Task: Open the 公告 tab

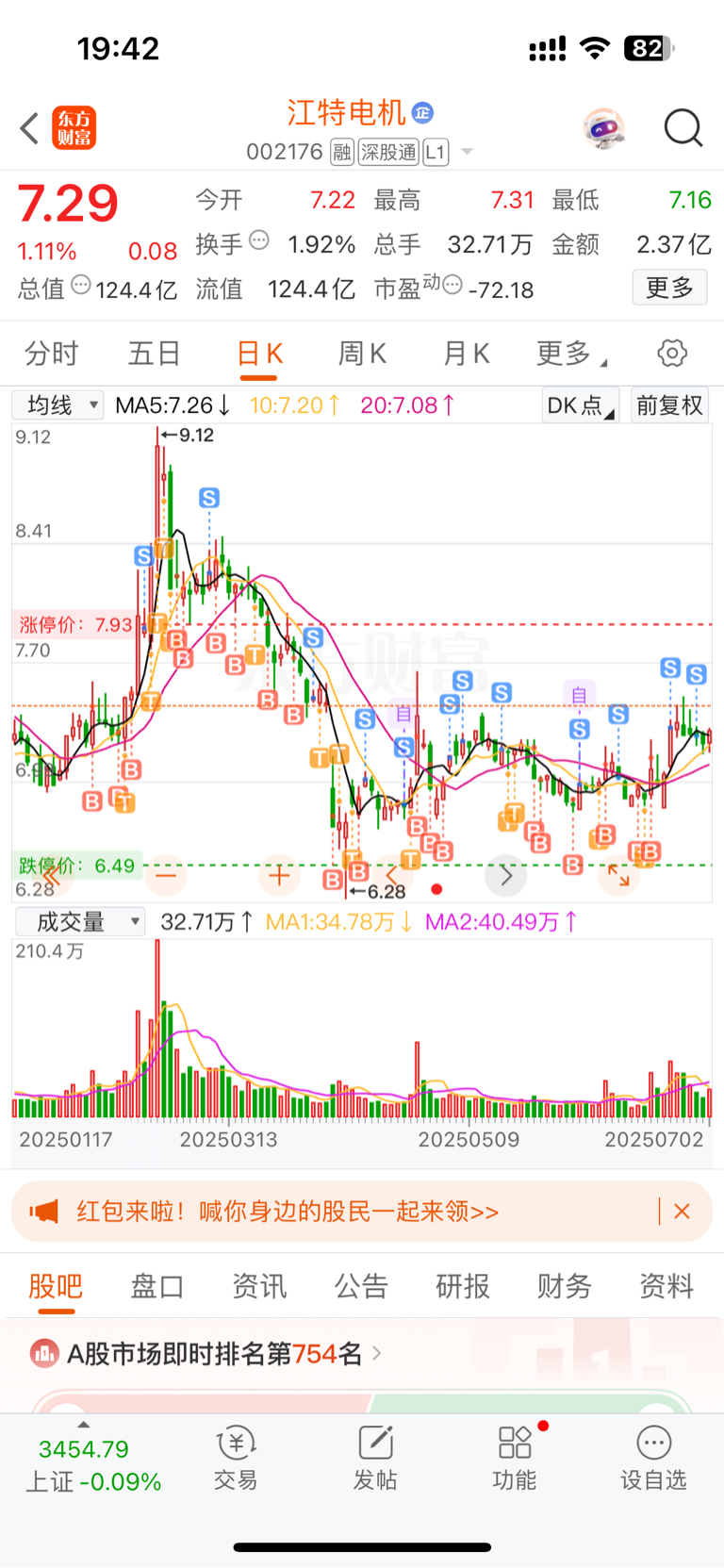Action: pos(361,1286)
